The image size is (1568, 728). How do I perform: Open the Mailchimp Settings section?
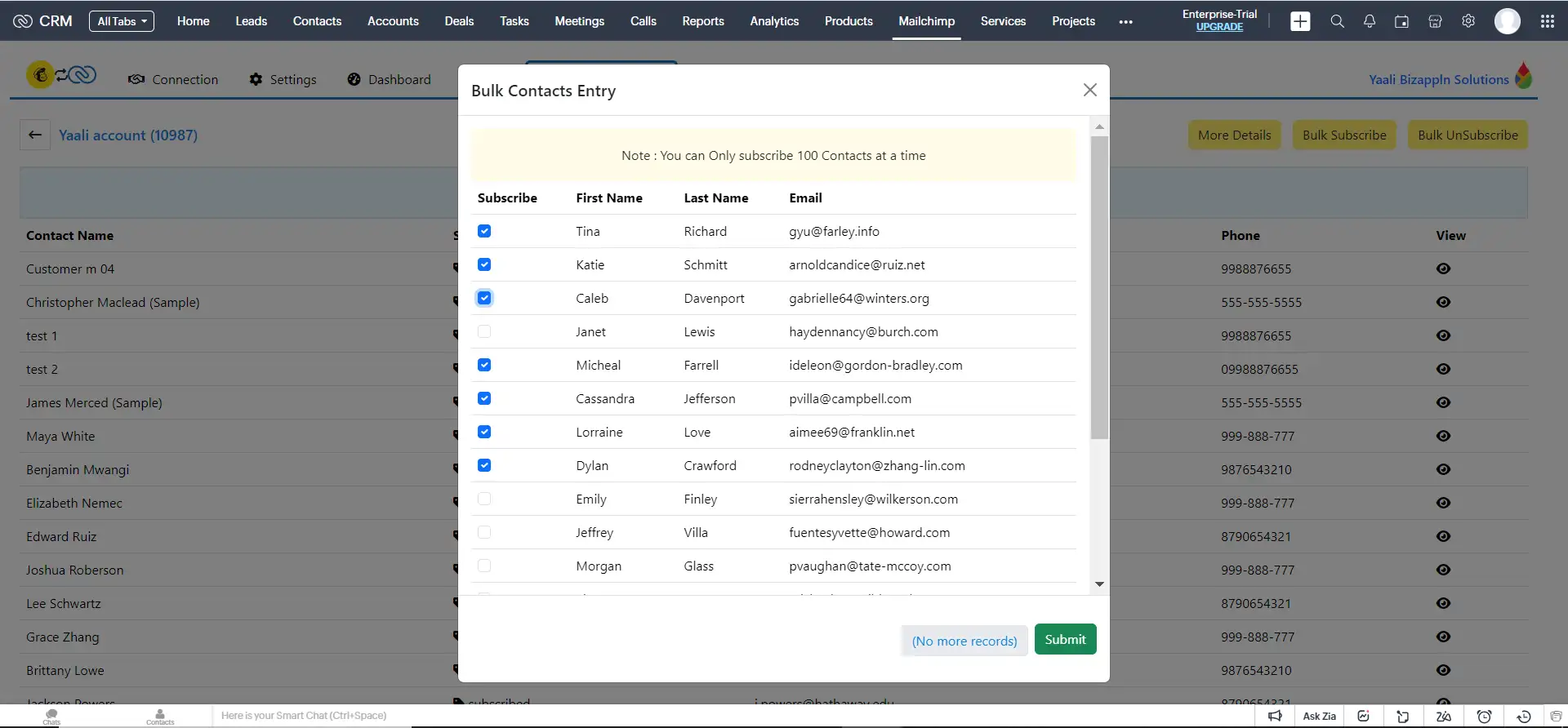click(283, 79)
